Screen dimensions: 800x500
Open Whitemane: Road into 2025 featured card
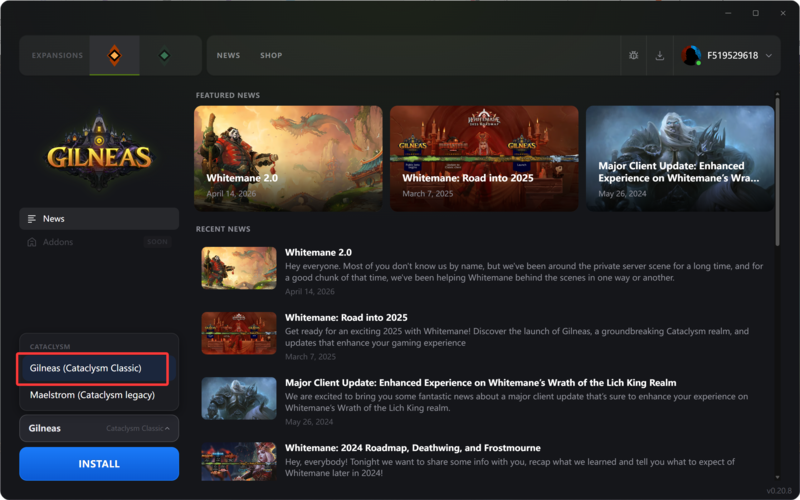click(x=484, y=158)
